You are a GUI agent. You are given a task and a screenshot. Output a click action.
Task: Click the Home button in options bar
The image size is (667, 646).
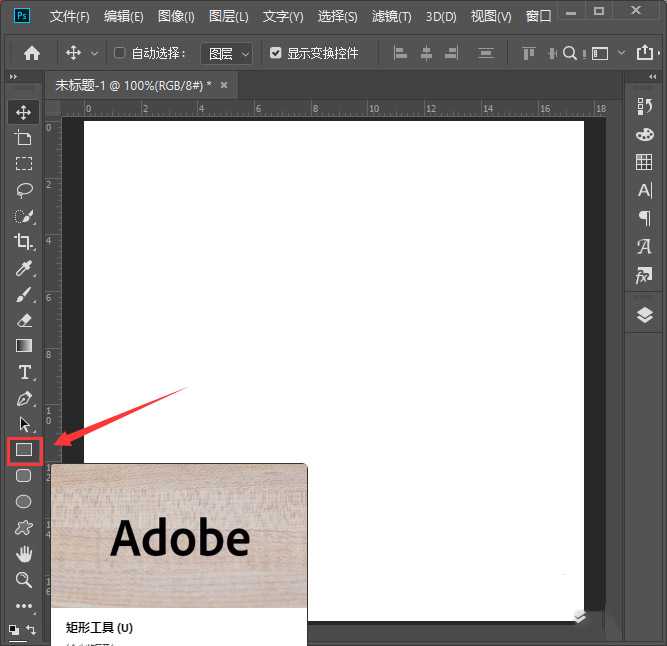point(32,53)
